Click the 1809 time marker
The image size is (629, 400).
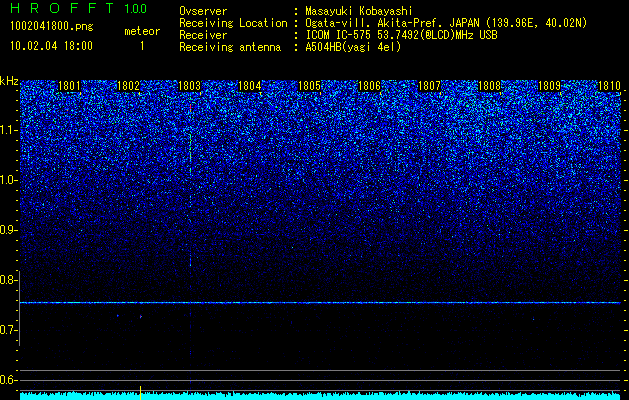coord(549,86)
